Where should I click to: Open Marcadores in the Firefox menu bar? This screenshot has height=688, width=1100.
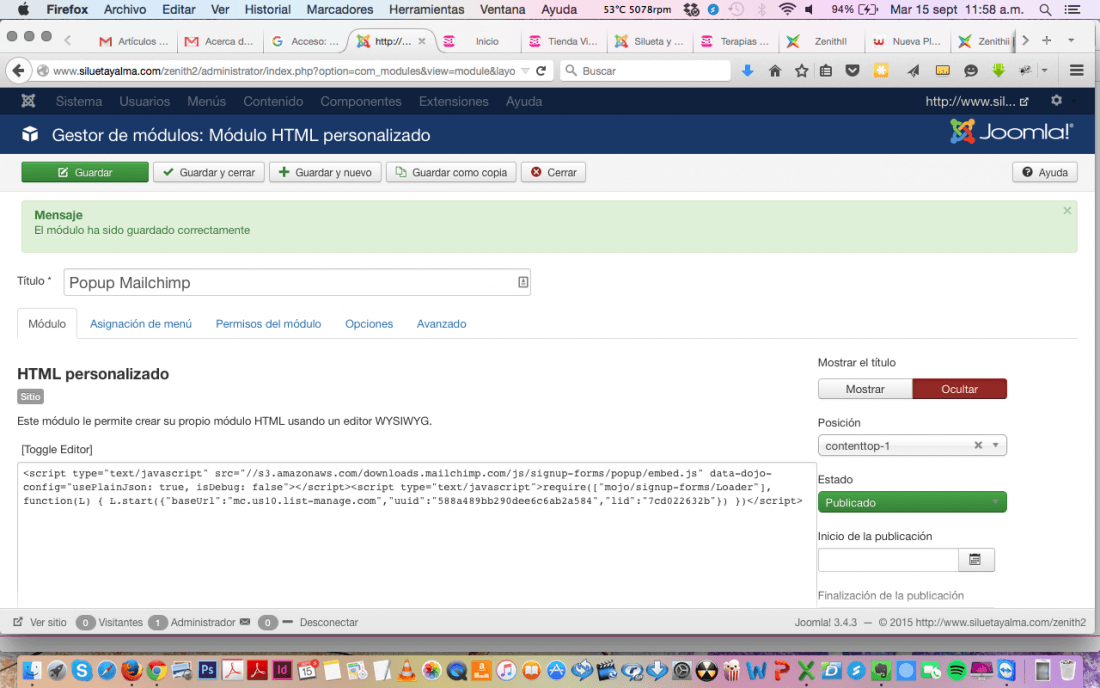(340, 10)
